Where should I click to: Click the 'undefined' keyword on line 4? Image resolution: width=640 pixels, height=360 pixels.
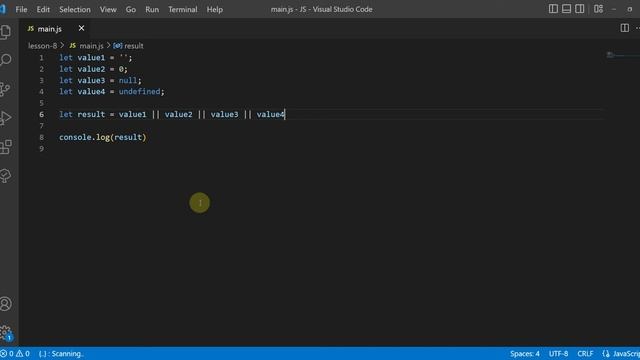tap(140, 91)
